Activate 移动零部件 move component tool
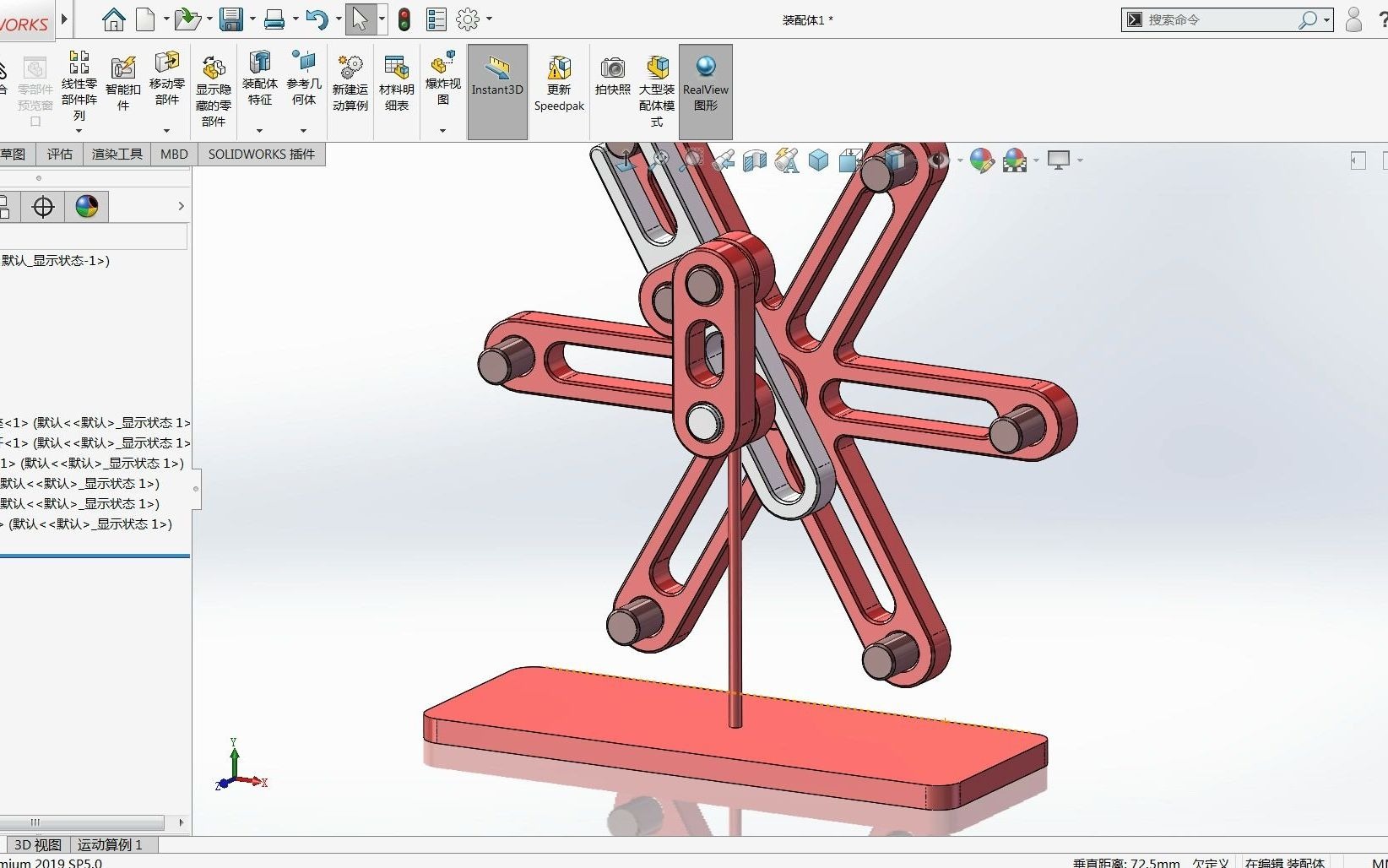 click(167, 79)
